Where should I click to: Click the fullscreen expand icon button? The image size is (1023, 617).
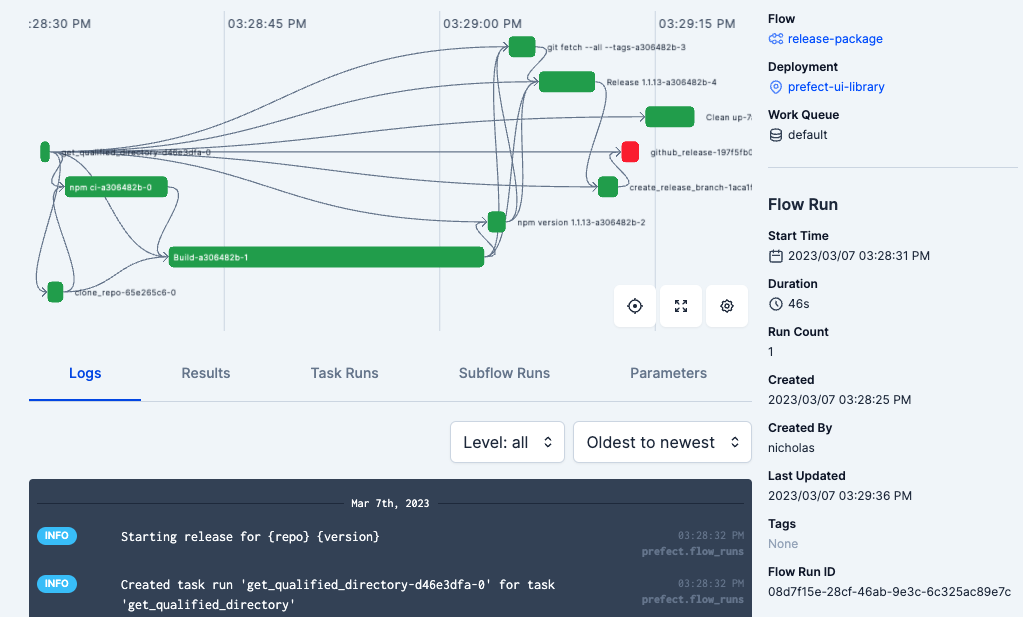point(681,306)
